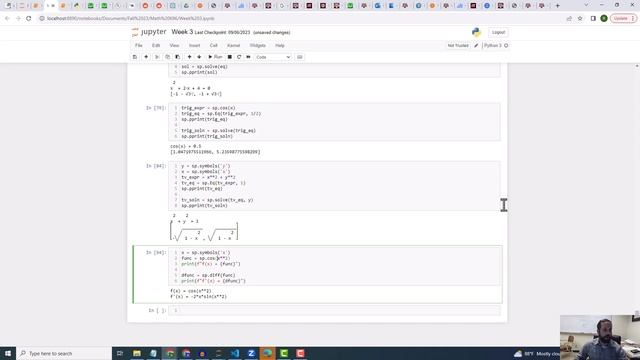Click the Chrome profile avatar
The width and height of the screenshot is (640, 360).
[x=604, y=18]
